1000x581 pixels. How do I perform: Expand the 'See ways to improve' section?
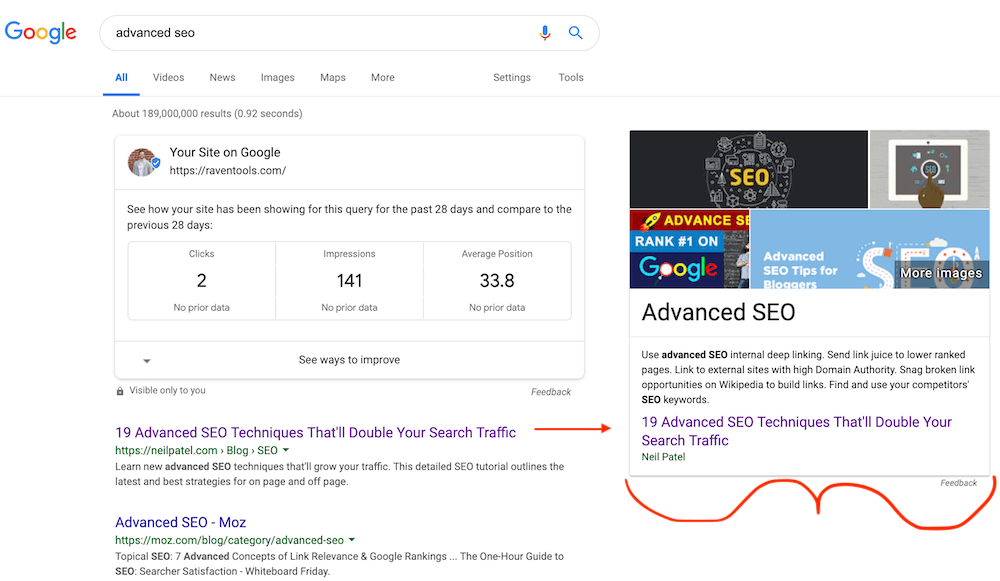(x=349, y=360)
